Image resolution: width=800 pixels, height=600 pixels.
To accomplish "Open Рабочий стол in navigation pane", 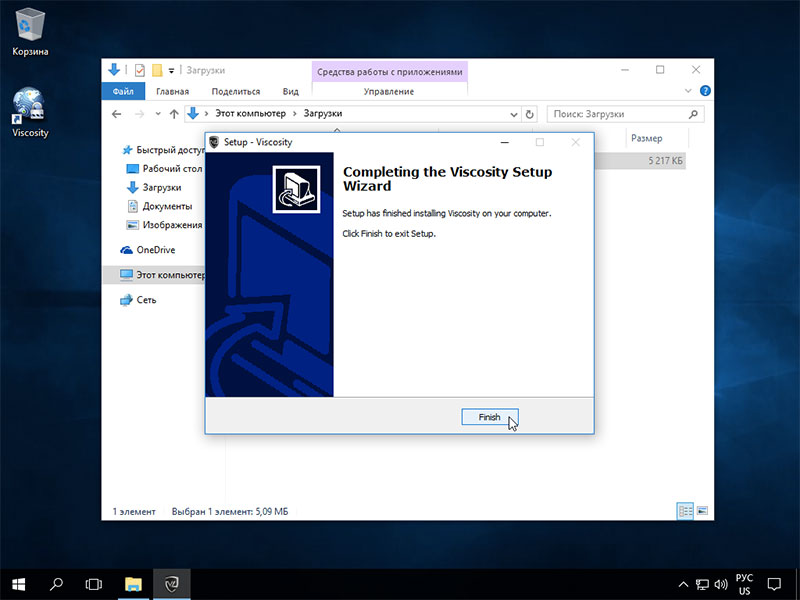I will coord(164,168).
